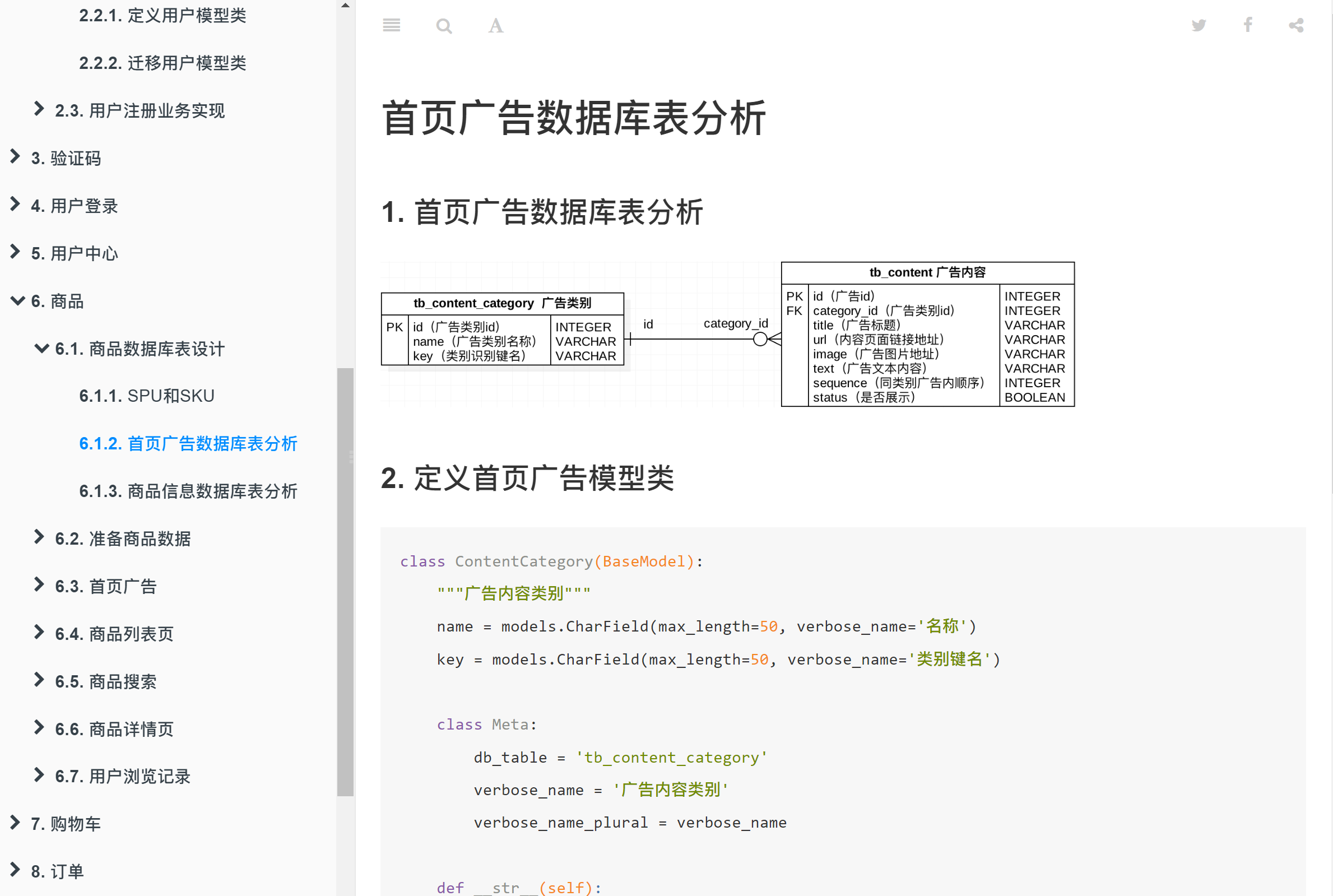Screen dimensions: 1333x896
Task: Collapse section 6.1 商品数据库表设计 chevron
Action: [x=41, y=348]
